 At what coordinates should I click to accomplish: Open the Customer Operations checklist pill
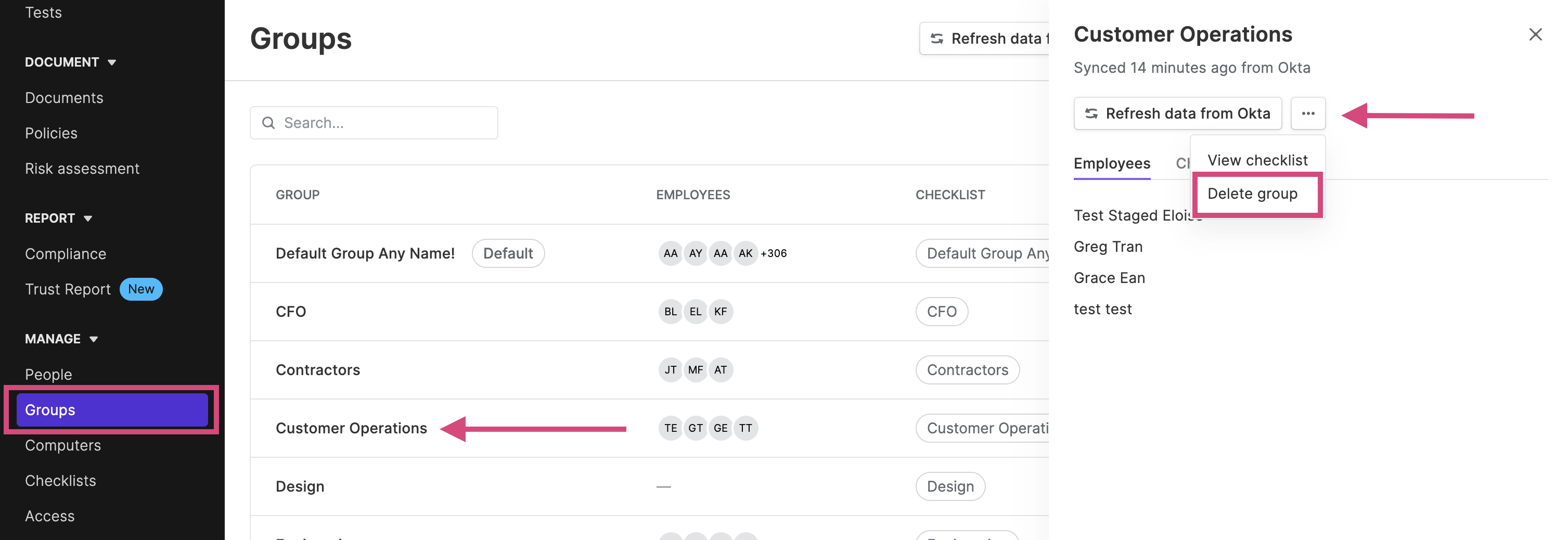(x=982, y=428)
